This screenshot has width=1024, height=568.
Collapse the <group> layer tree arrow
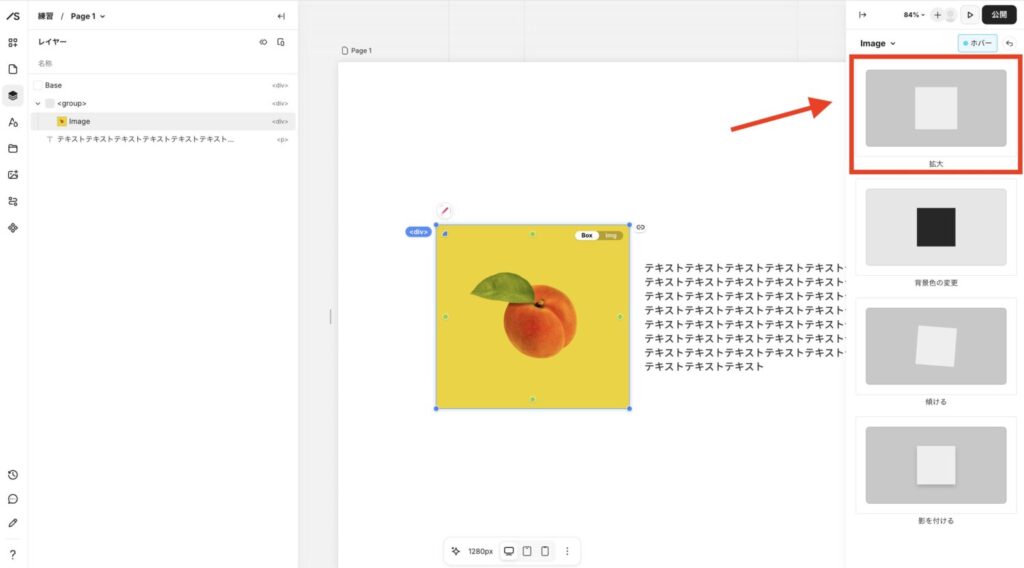38,103
